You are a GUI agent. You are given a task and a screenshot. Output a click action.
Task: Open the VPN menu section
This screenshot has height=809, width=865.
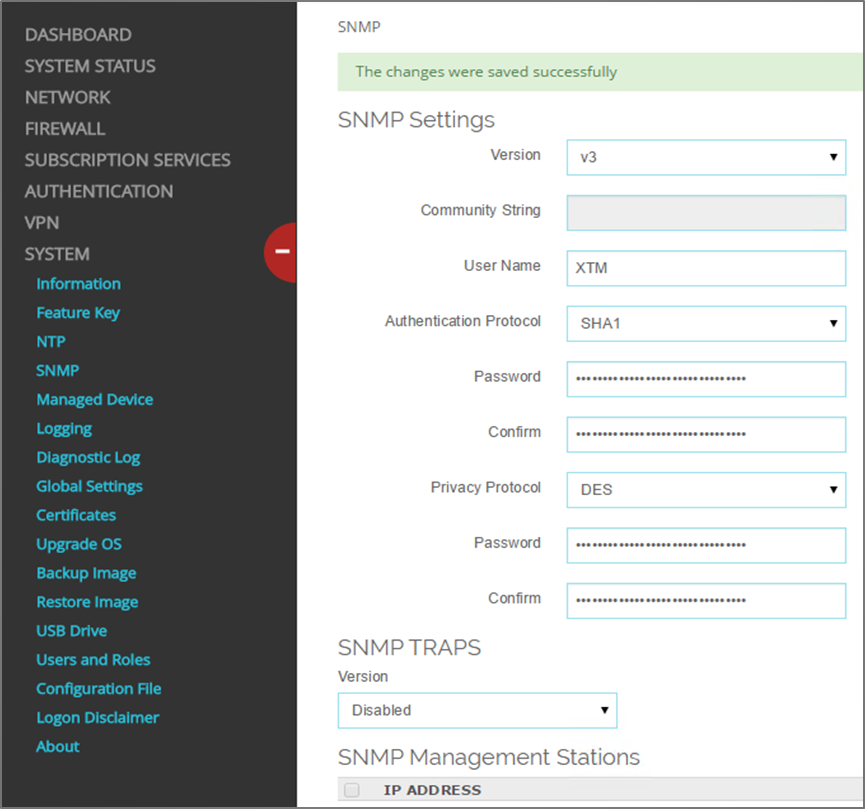[42, 223]
